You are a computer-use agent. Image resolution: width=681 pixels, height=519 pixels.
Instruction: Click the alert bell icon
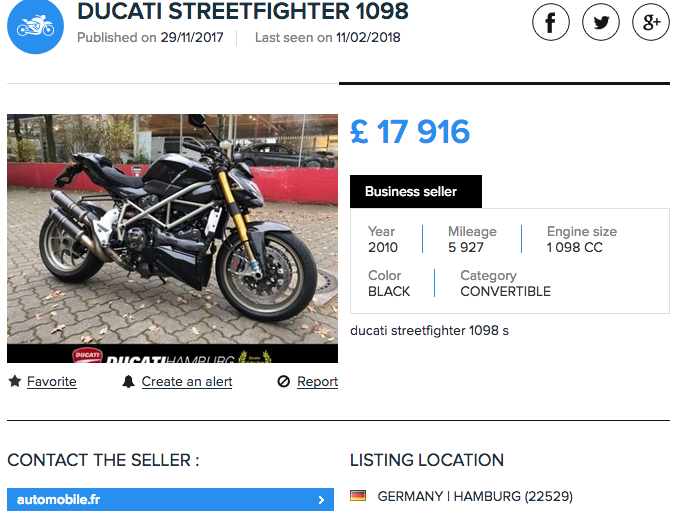128,381
